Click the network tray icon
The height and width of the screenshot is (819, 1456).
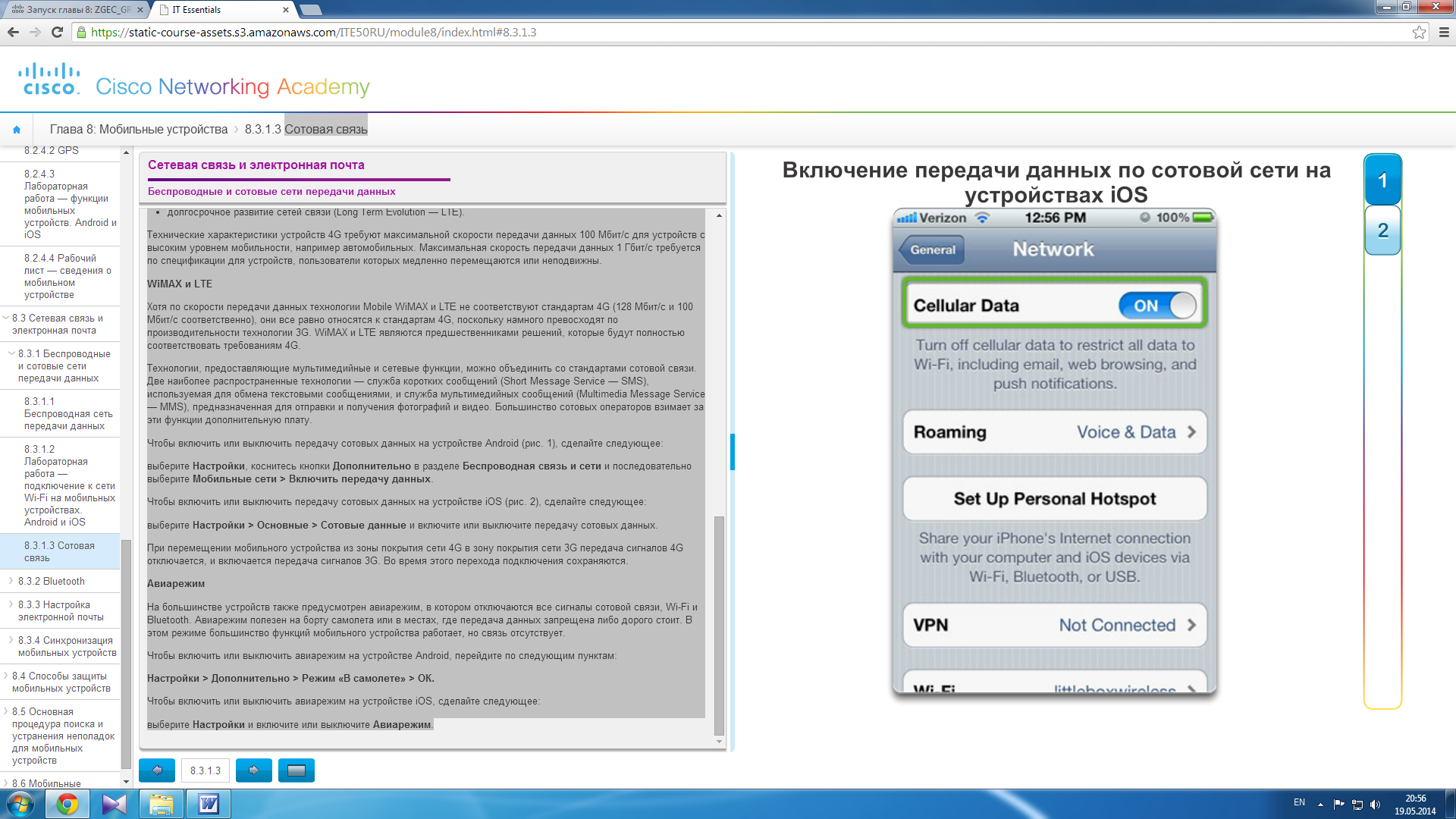pos(1357,805)
